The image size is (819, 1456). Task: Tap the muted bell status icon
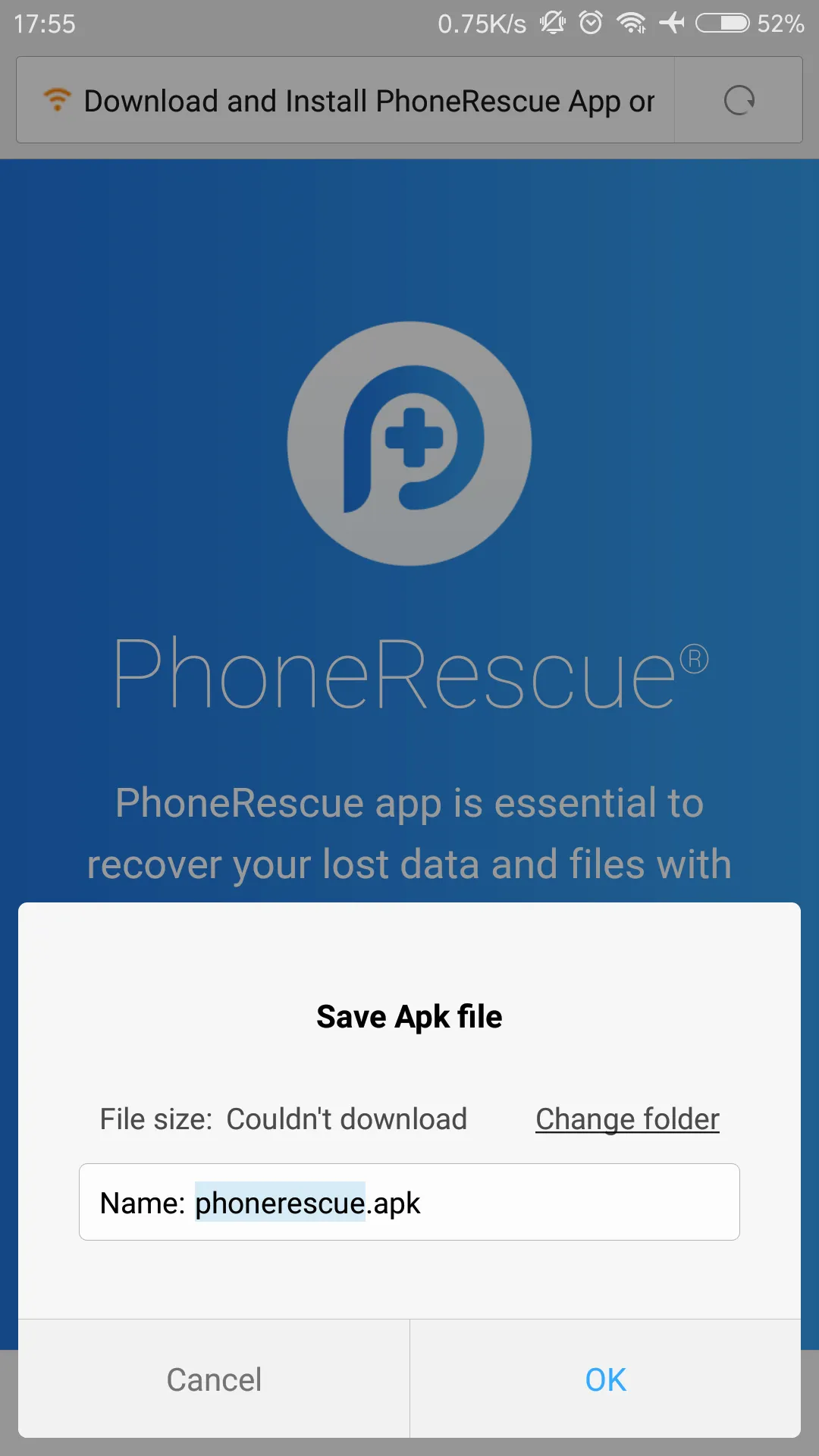pos(553,23)
